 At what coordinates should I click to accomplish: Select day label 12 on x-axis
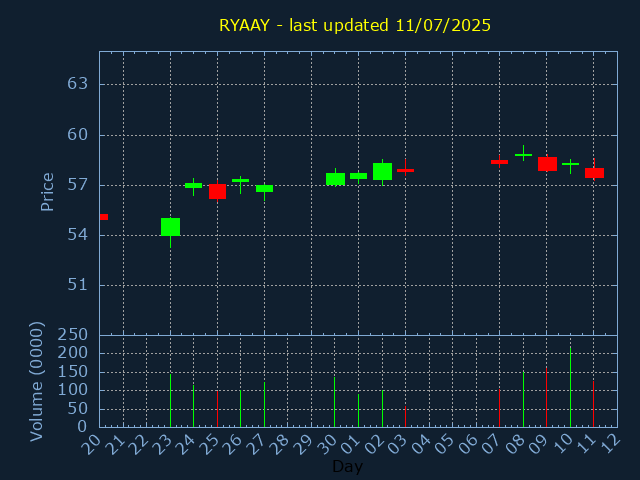[608, 444]
